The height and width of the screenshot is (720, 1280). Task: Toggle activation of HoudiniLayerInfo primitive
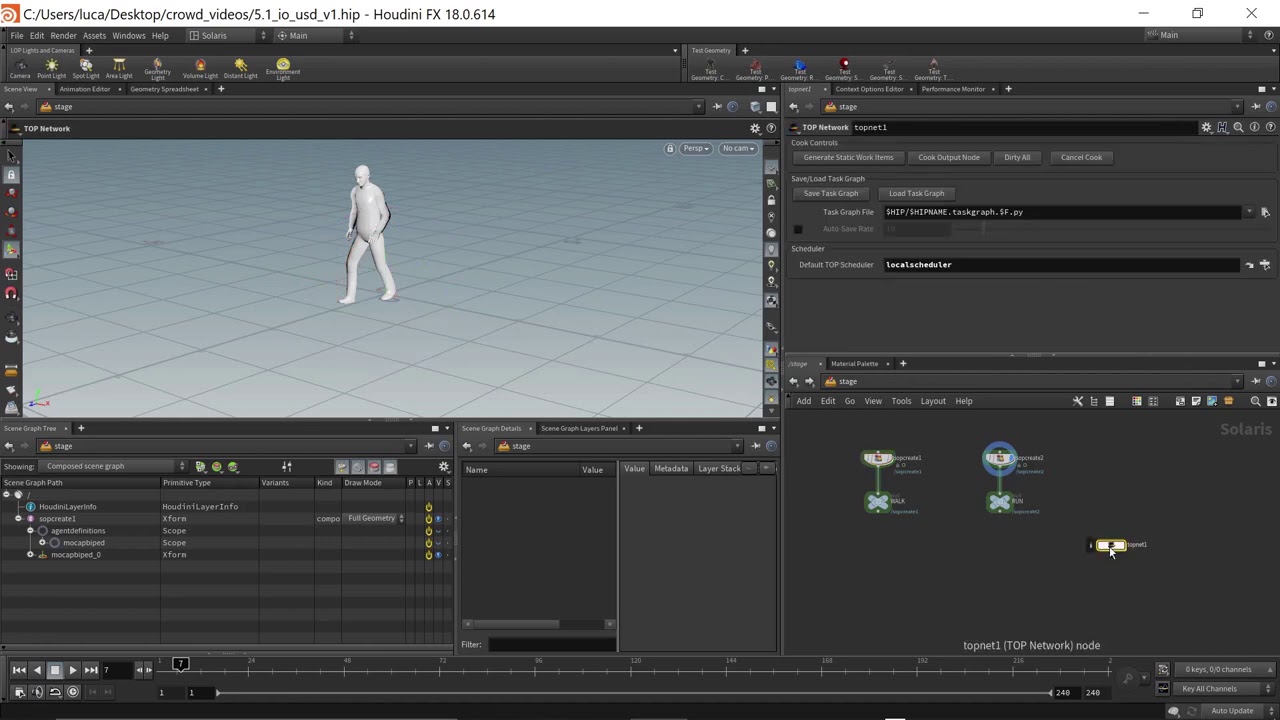tap(429, 507)
